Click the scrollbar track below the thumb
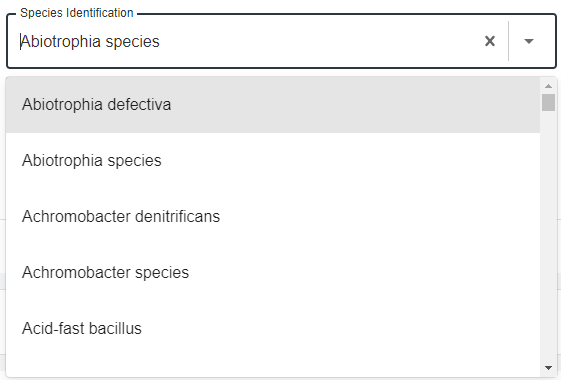This screenshot has height=382, width=561. [x=548, y=236]
